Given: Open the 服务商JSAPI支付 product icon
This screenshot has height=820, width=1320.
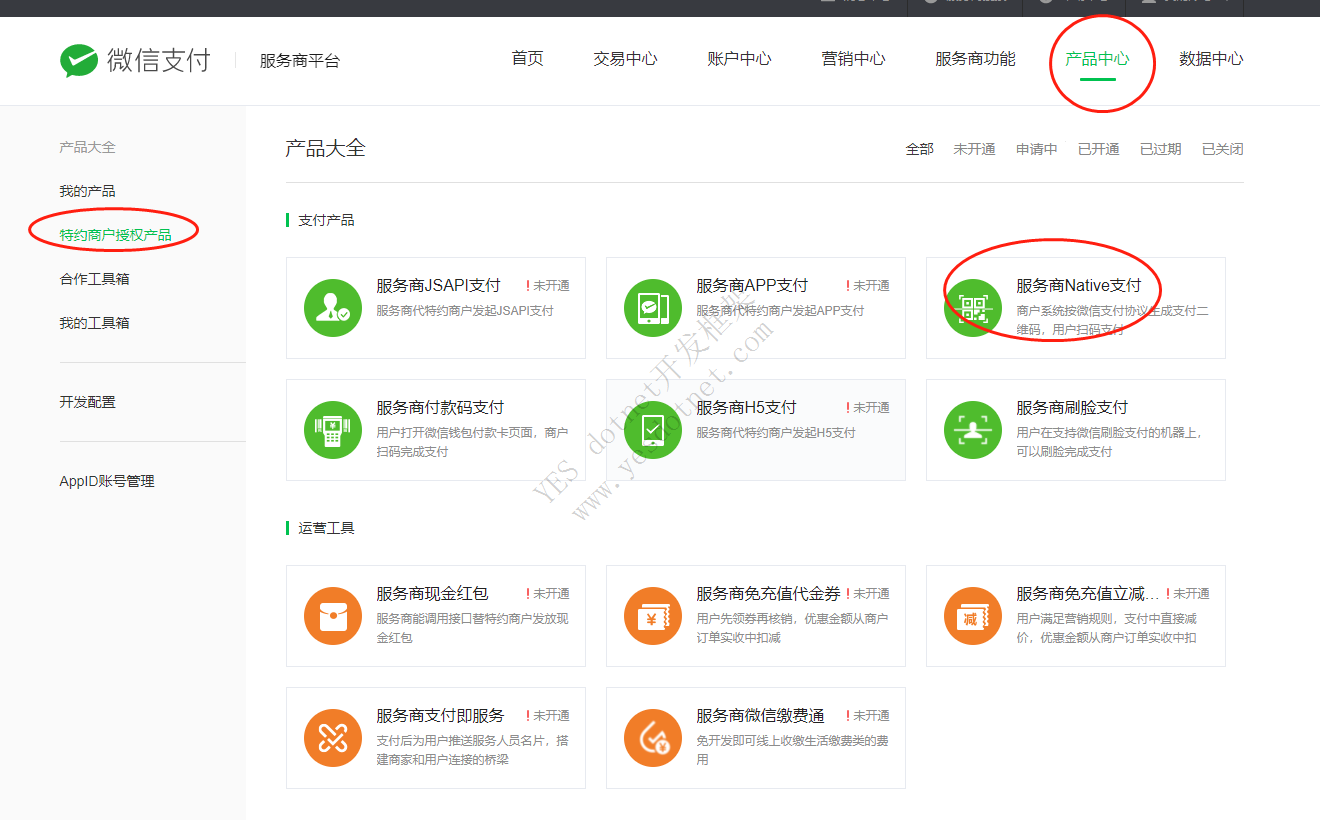Looking at the screenshot, I should (x=333, y=308).
